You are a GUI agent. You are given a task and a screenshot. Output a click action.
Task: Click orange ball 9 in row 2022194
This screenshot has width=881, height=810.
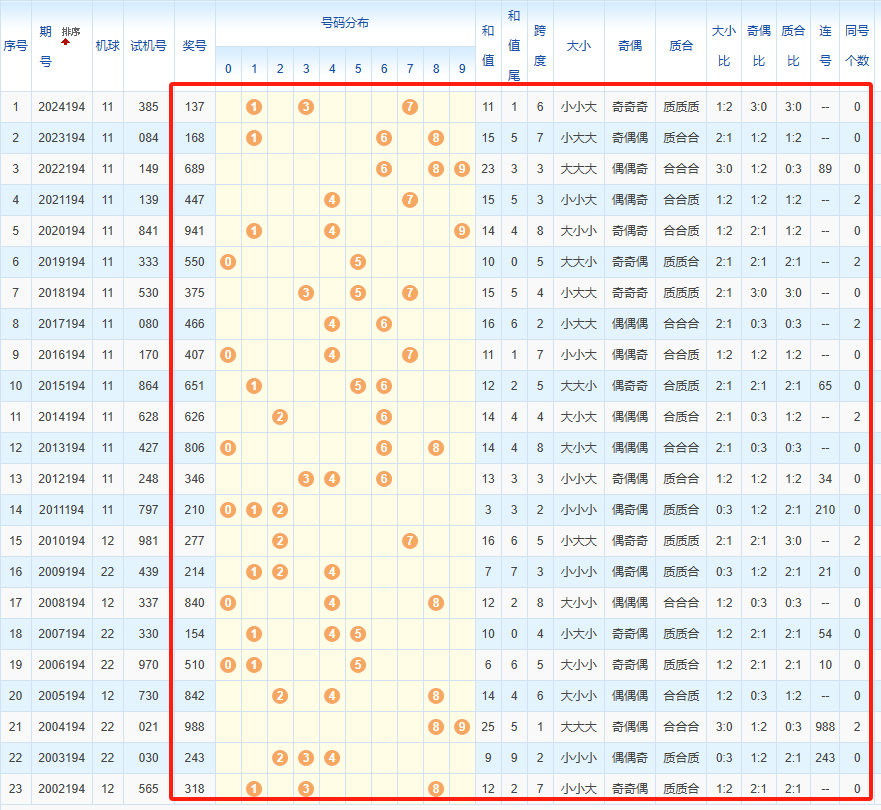(461, 169)
